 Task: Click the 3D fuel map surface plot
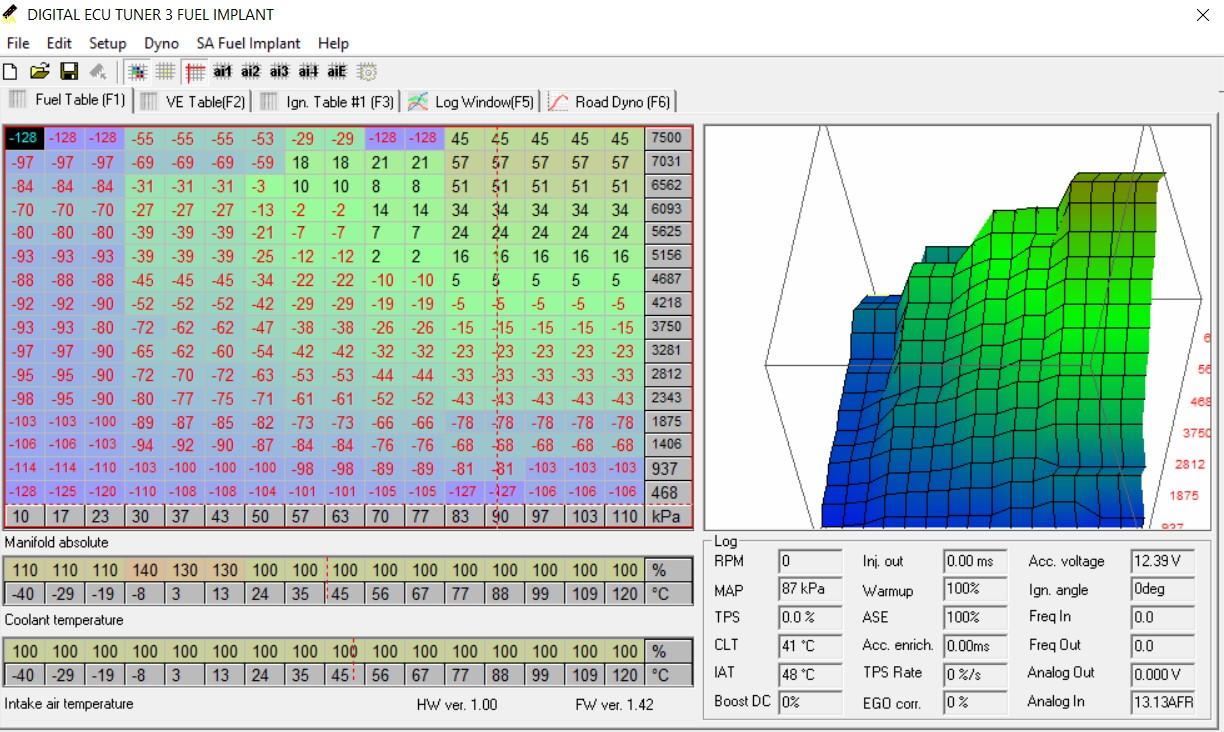pyautogui.click(x=956, y=326)
